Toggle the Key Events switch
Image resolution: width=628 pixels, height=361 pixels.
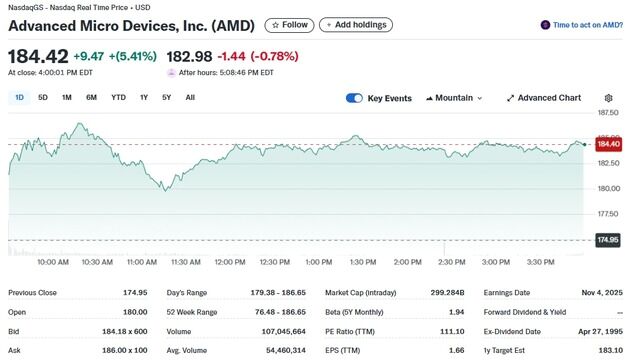[354, 98]
